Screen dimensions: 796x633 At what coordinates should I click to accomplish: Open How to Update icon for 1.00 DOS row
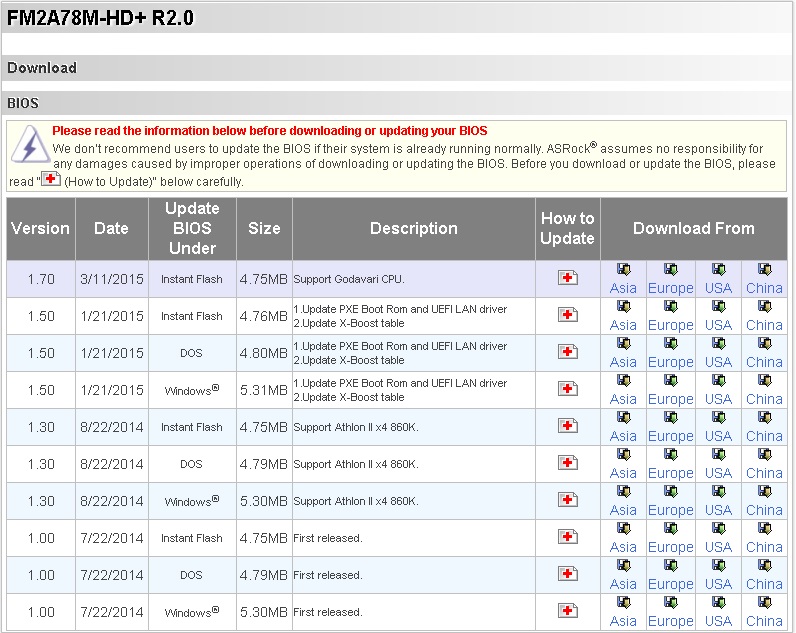pyautogui.click(x=568, y=574)
